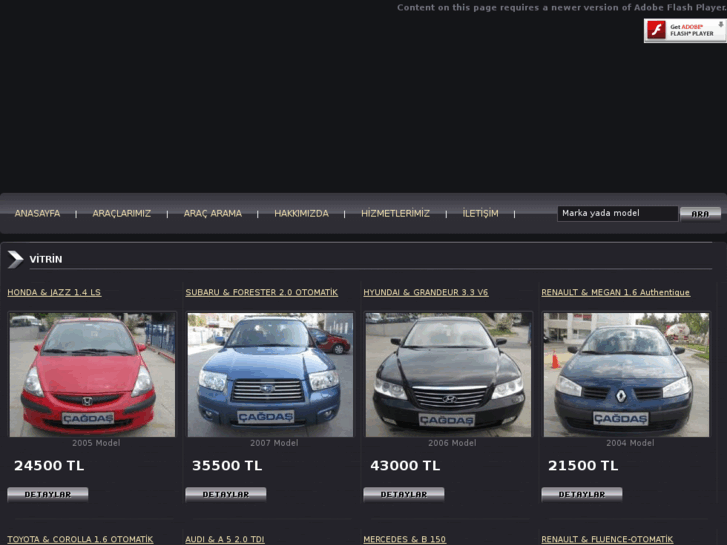View the black Hyundai Grandeur photo
The width and height of the screenshot is (727, 545).
tap(448, 375)
